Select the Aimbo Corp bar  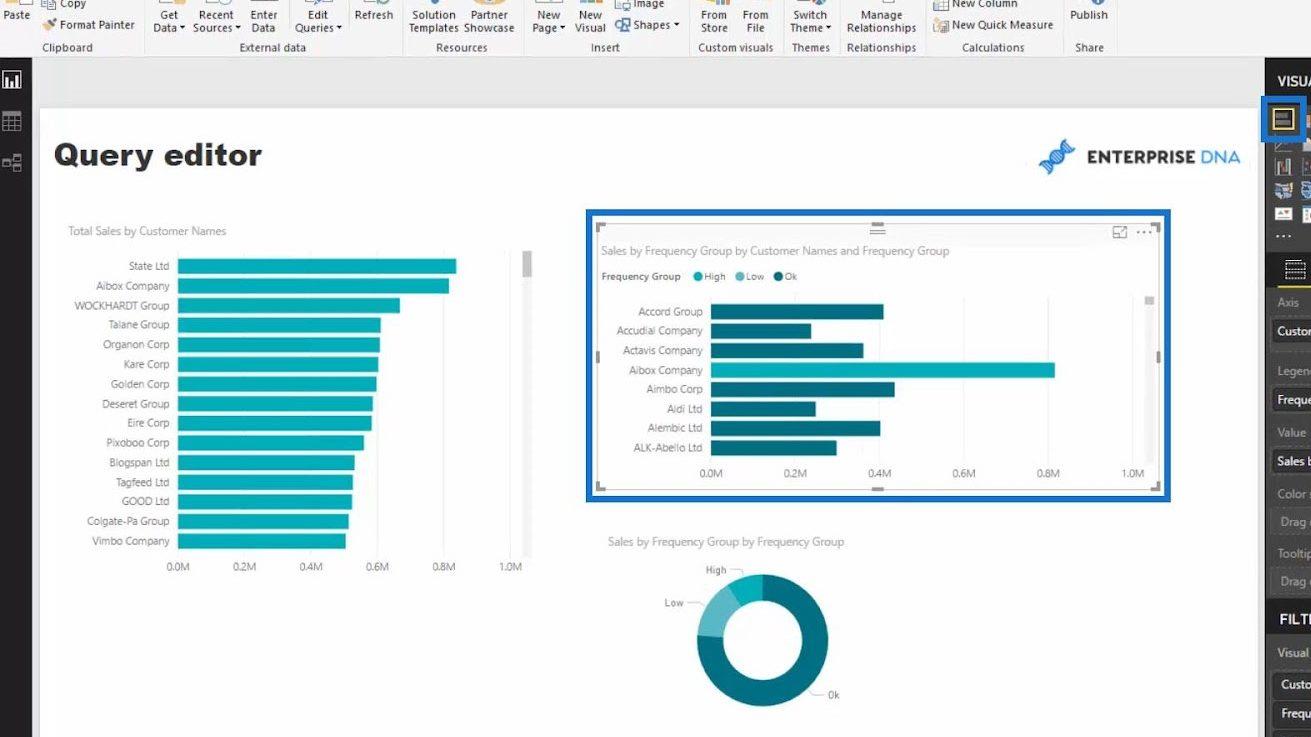click(x=802, y=389)
